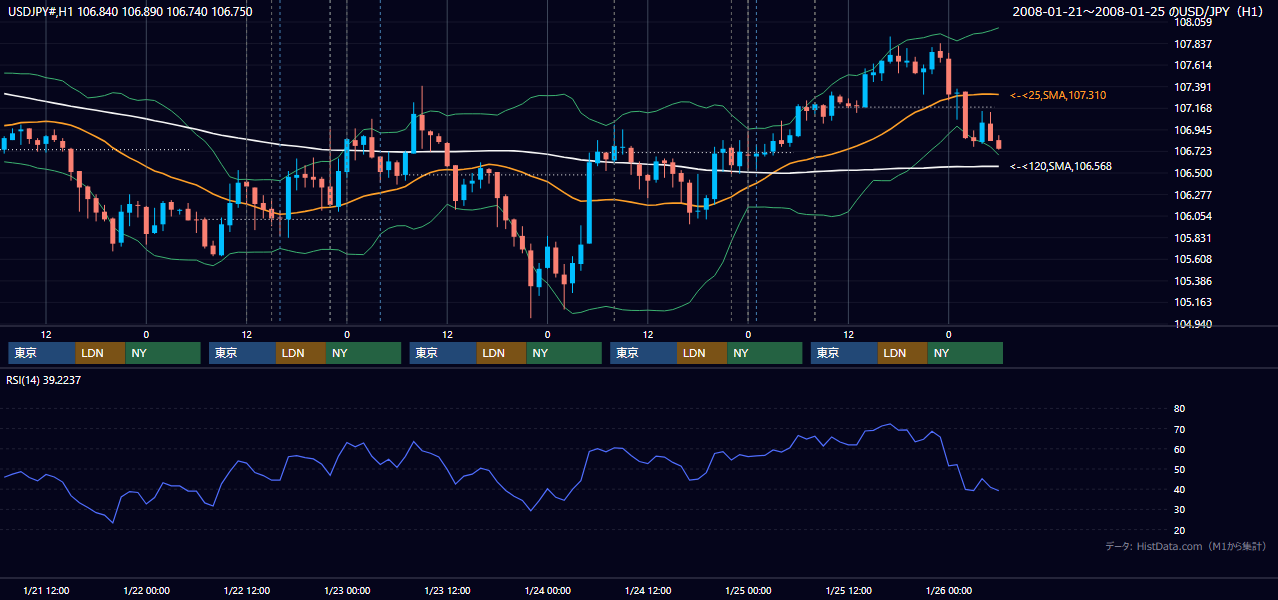This screenshot has width=1278, height=600.
Task: Select the LDN session block for January 21
Action: click(101, 353)
